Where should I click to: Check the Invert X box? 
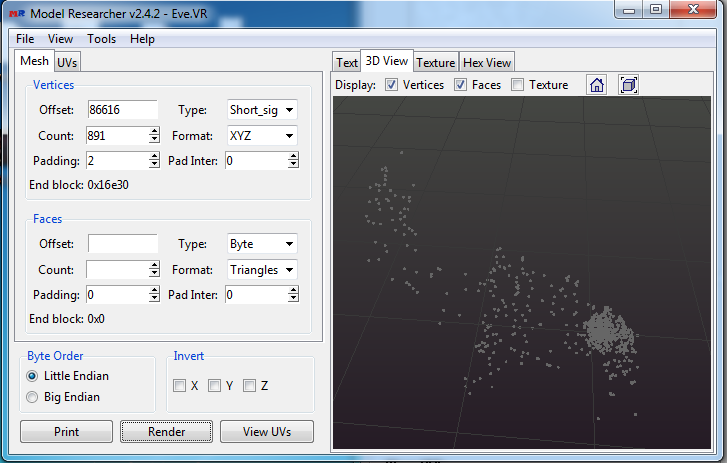click(179, 385)
